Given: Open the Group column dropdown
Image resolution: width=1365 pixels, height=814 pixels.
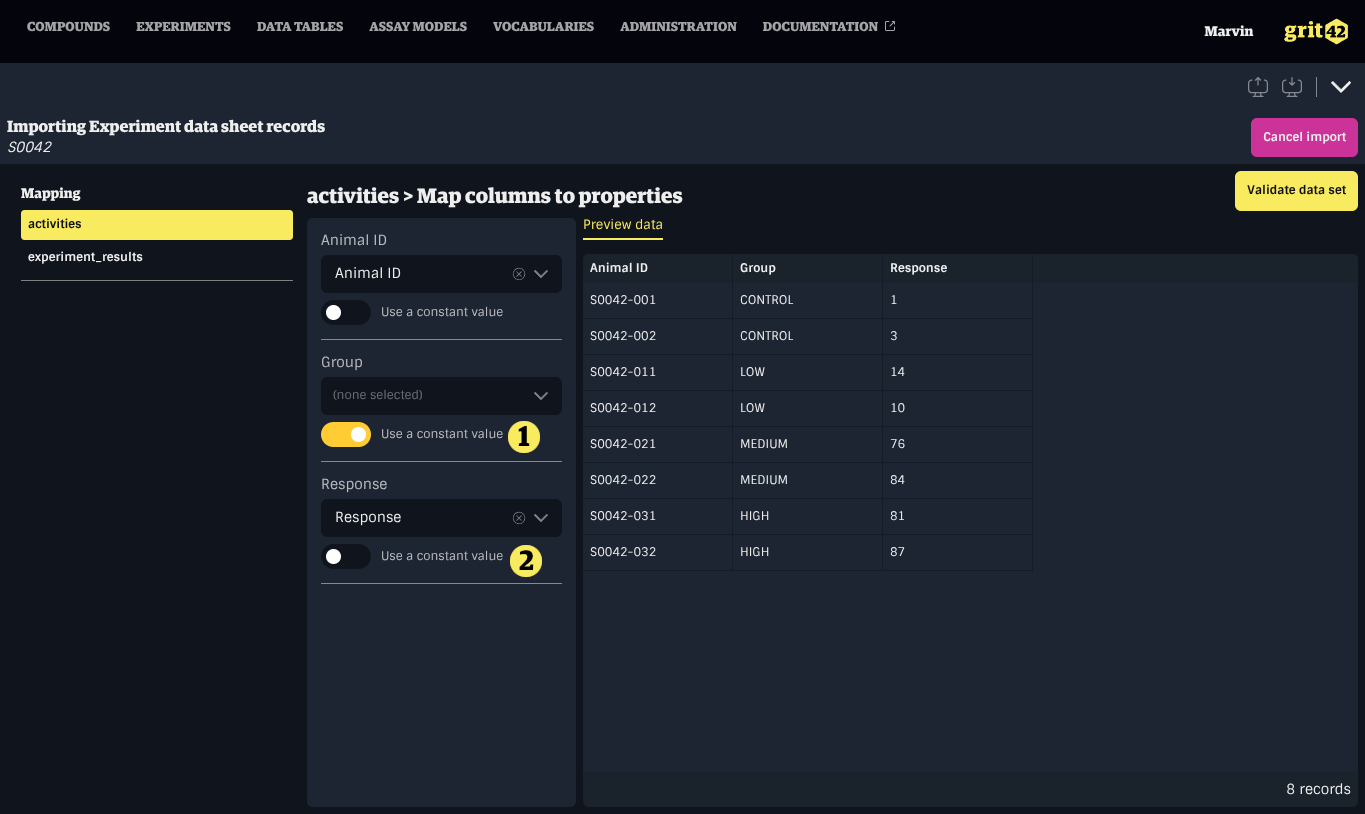Looking at the screenshot, I should [x=441, y=395].
